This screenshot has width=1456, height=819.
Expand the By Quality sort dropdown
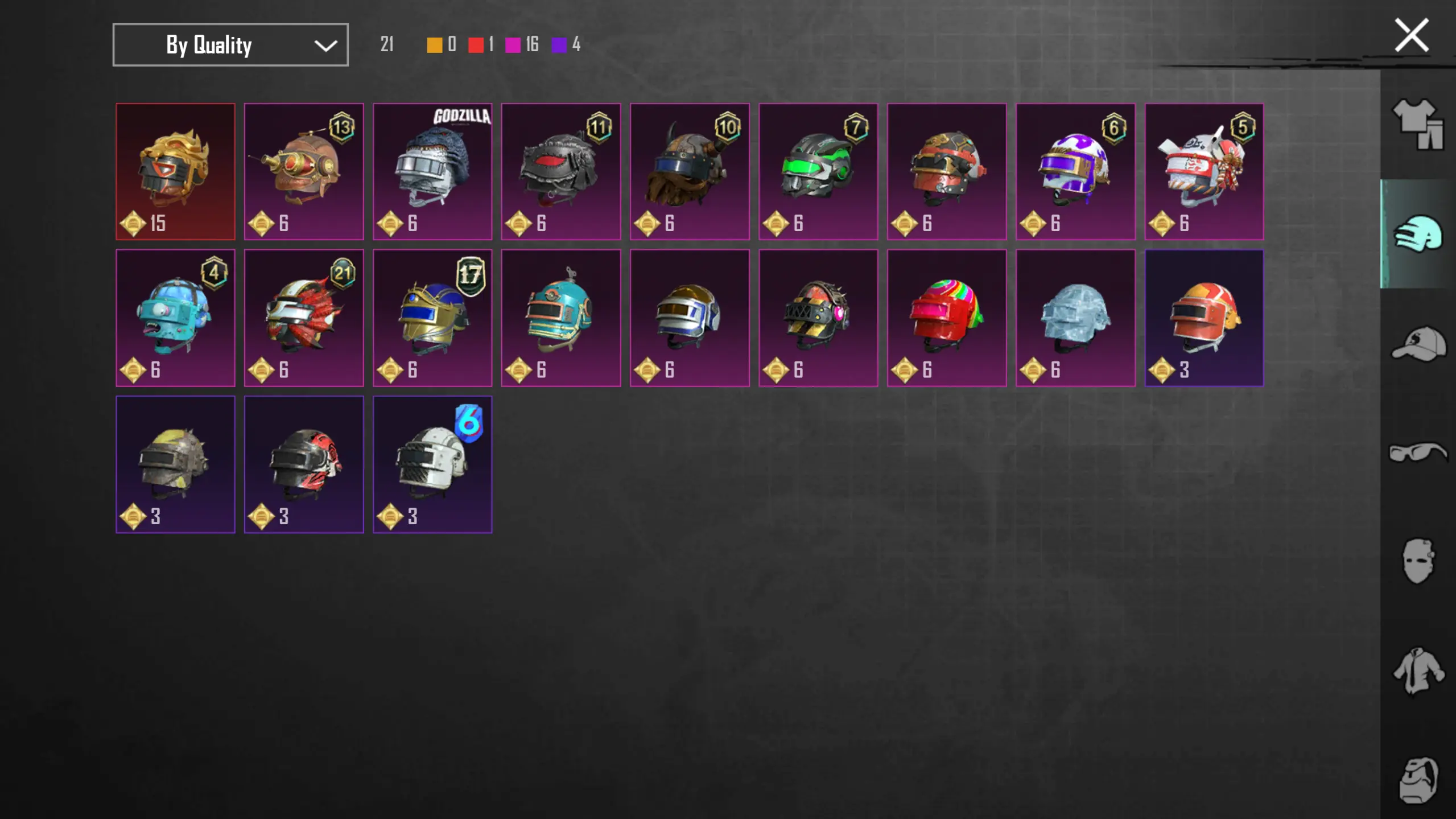click(x=230, y=44)
